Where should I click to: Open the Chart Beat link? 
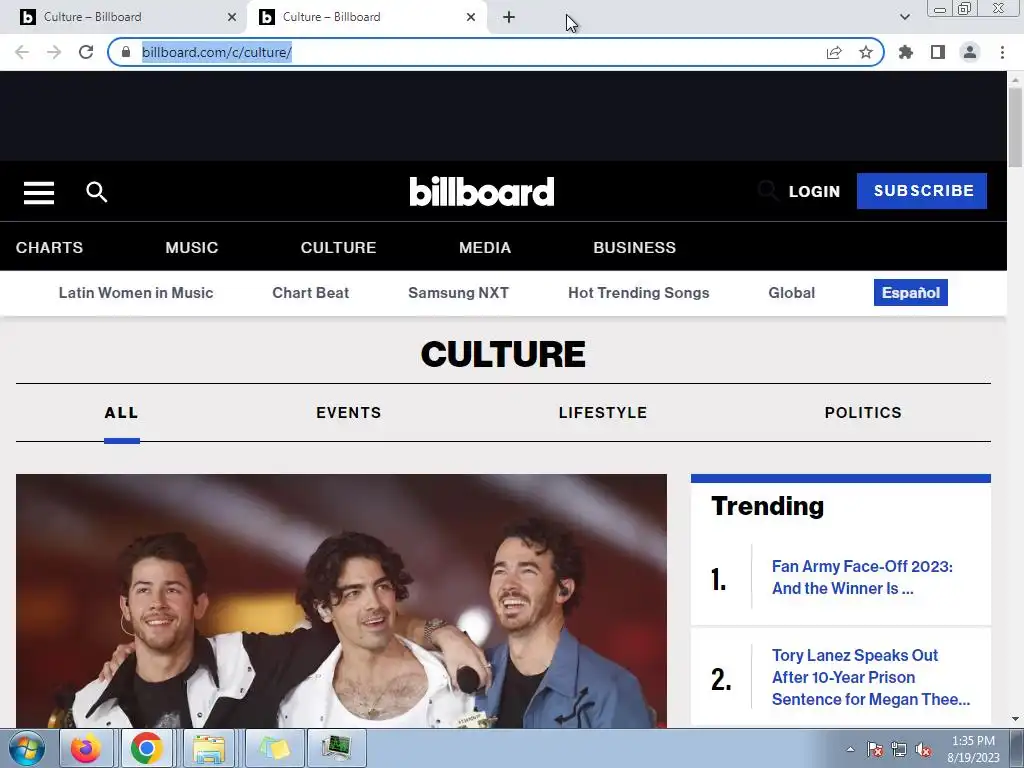pyautogui.click(x=311, y=293)
